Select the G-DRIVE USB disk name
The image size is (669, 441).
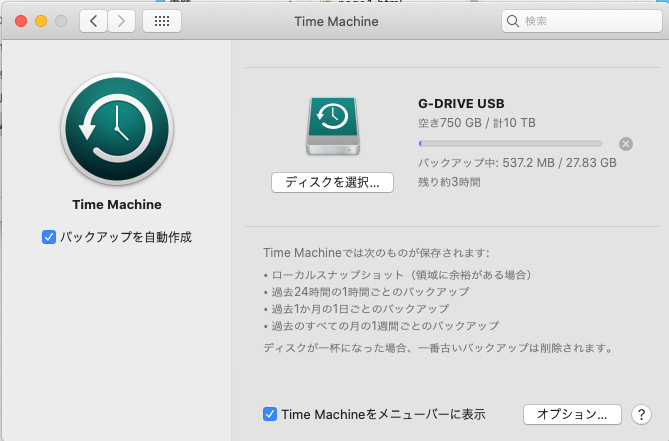pyautogui.click(x=461, y=103)
